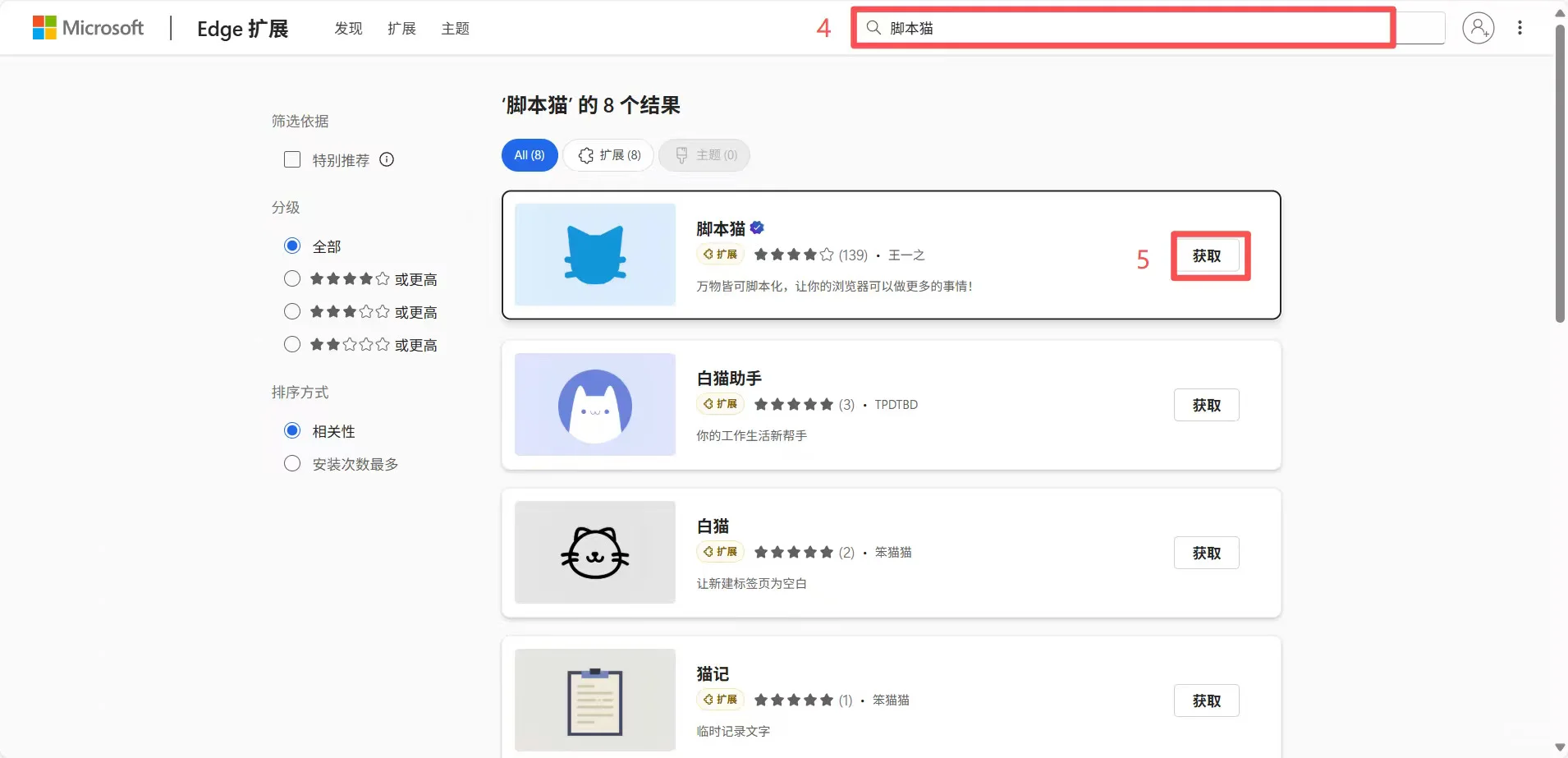Open the 发现 menu item

347,28
